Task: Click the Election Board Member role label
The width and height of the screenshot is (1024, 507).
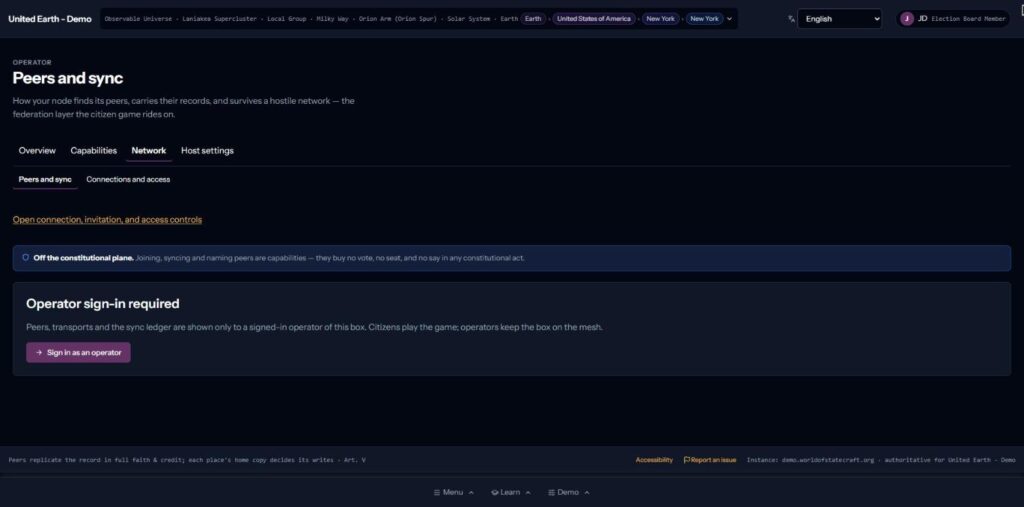Action: pos(968,19)
